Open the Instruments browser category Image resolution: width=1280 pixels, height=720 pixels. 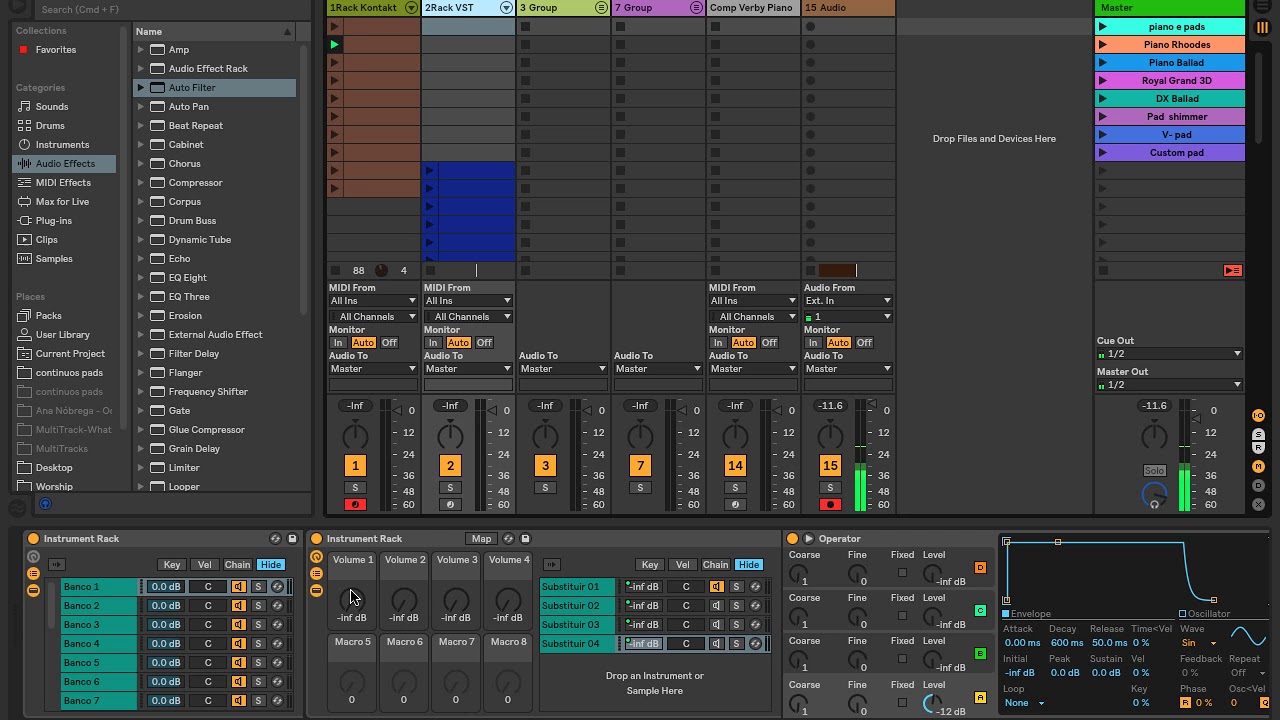(x=62, y=145)
